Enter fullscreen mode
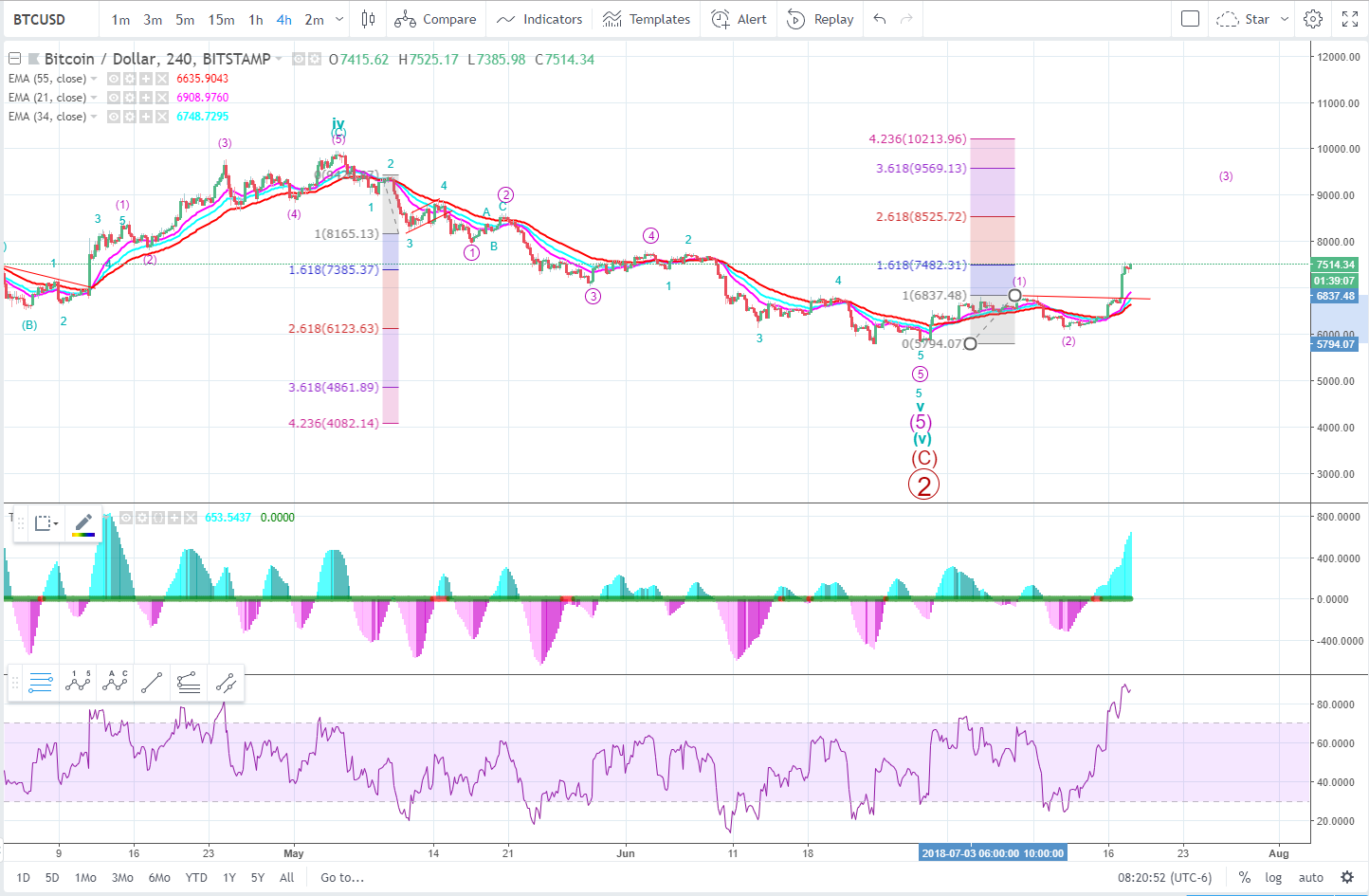Image resolution: width=1369 pixels, height=896 pixels. [1350, 19]
